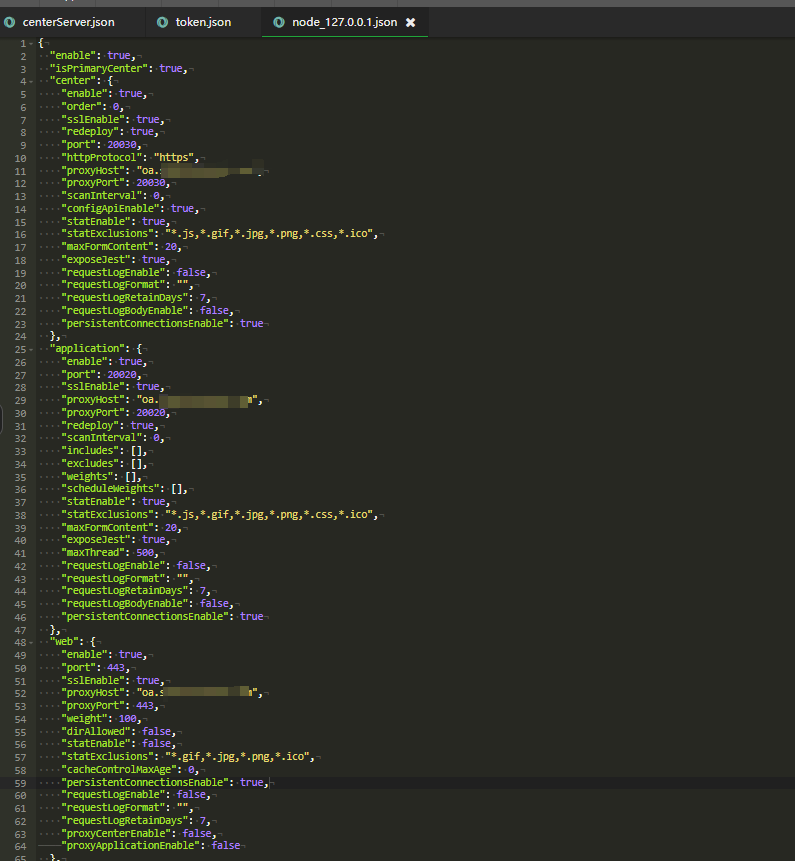Collapse the "center" block fold arrow
Screen dimensions: 795x861
[x=33, y=81]
